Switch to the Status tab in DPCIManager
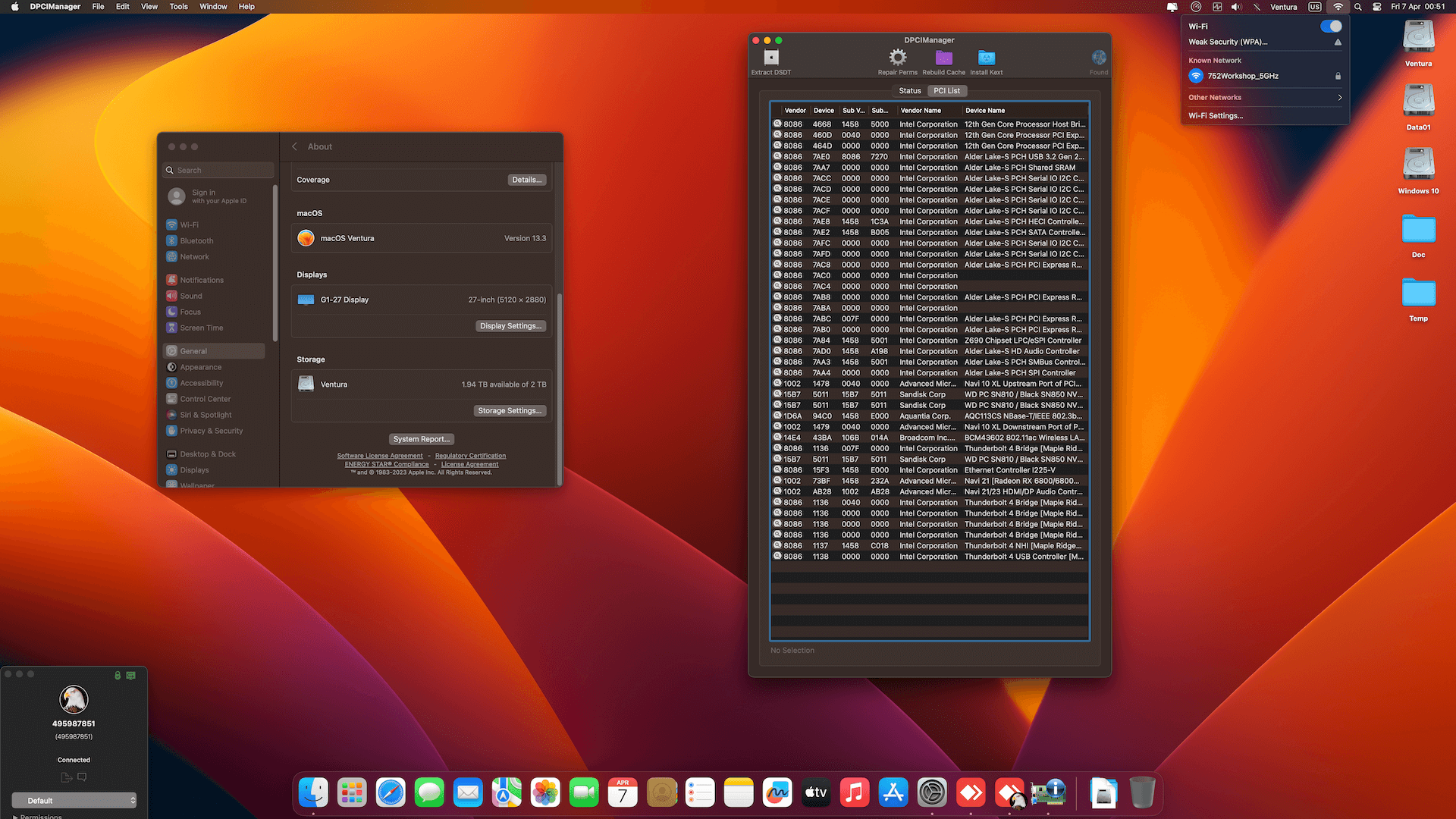 pos(909,90)
